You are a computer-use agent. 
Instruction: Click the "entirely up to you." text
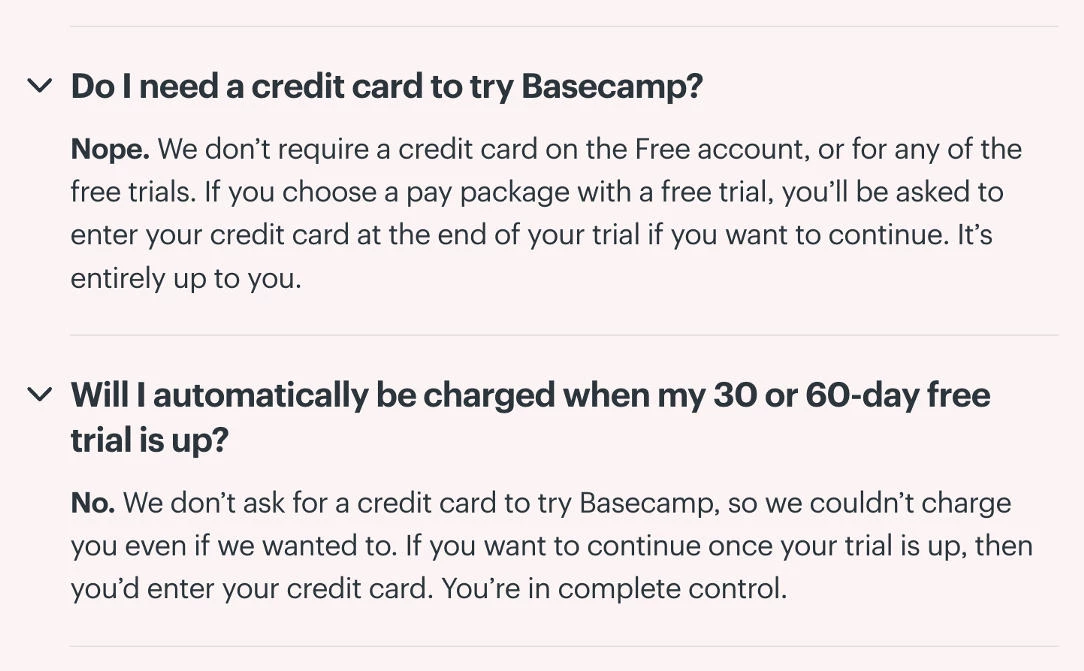(186, 278)
